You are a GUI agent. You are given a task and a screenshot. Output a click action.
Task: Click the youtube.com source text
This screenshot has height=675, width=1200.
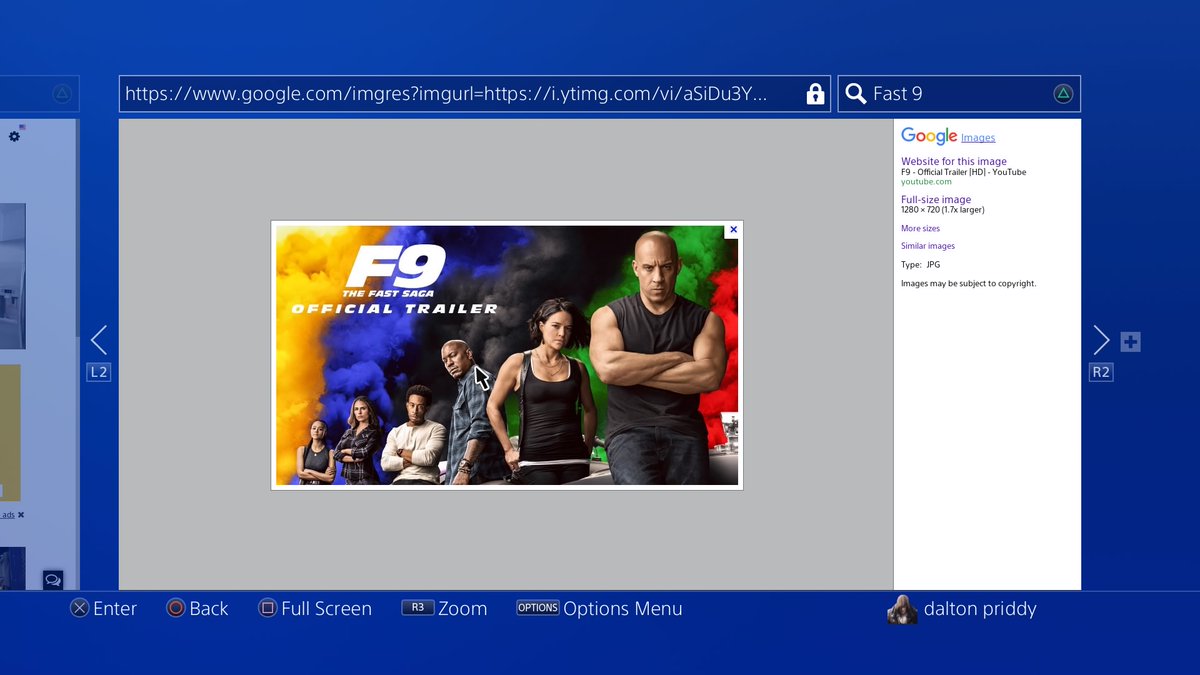pos(926,182)
